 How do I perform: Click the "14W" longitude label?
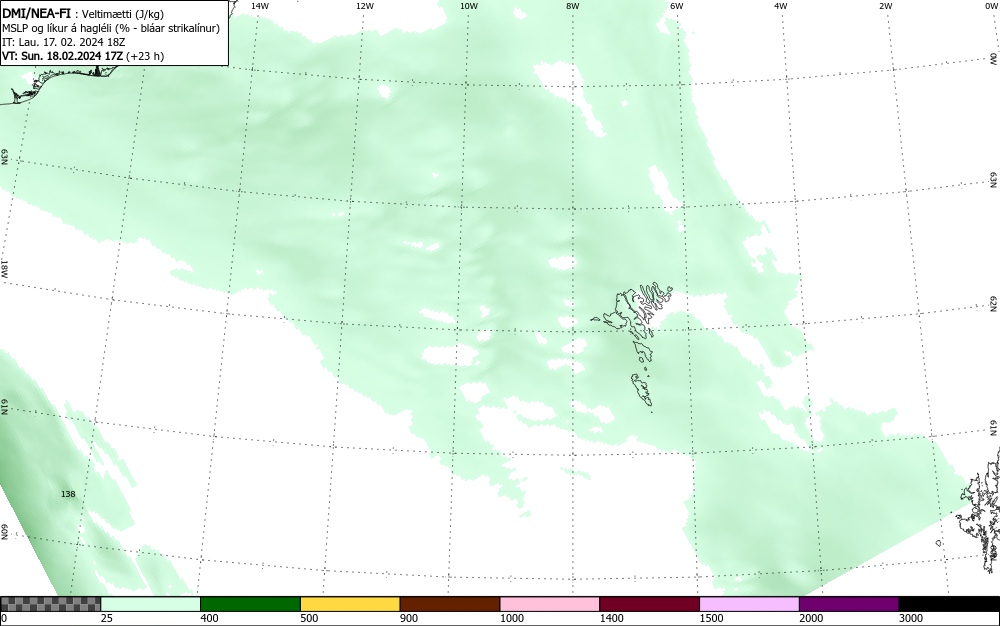[260, 6]
